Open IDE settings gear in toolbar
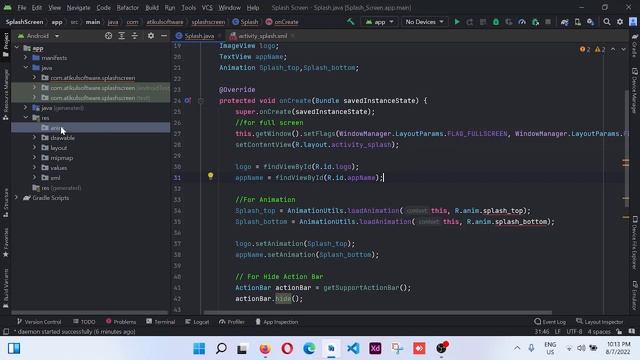 tap(620, 22)
